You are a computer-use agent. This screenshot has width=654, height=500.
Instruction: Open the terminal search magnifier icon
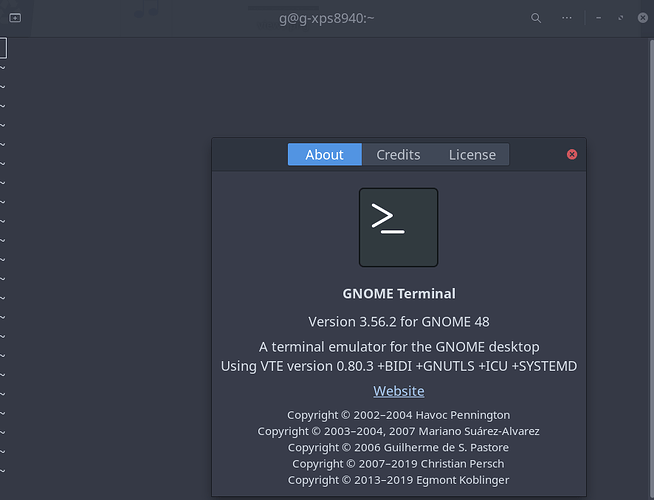point(536,18)
